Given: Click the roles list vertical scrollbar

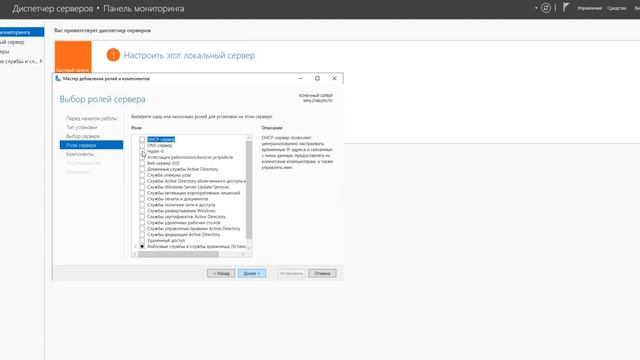Looking at the screenshot, I should 249,190.
